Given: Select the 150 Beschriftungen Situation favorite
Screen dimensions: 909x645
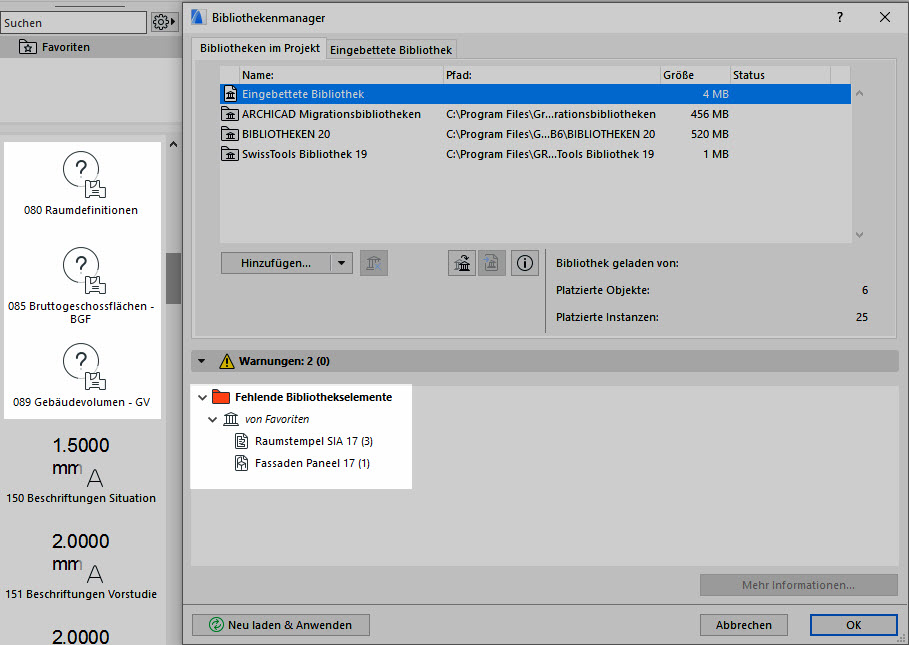Looking at the screenshot, I should (81, 470).
